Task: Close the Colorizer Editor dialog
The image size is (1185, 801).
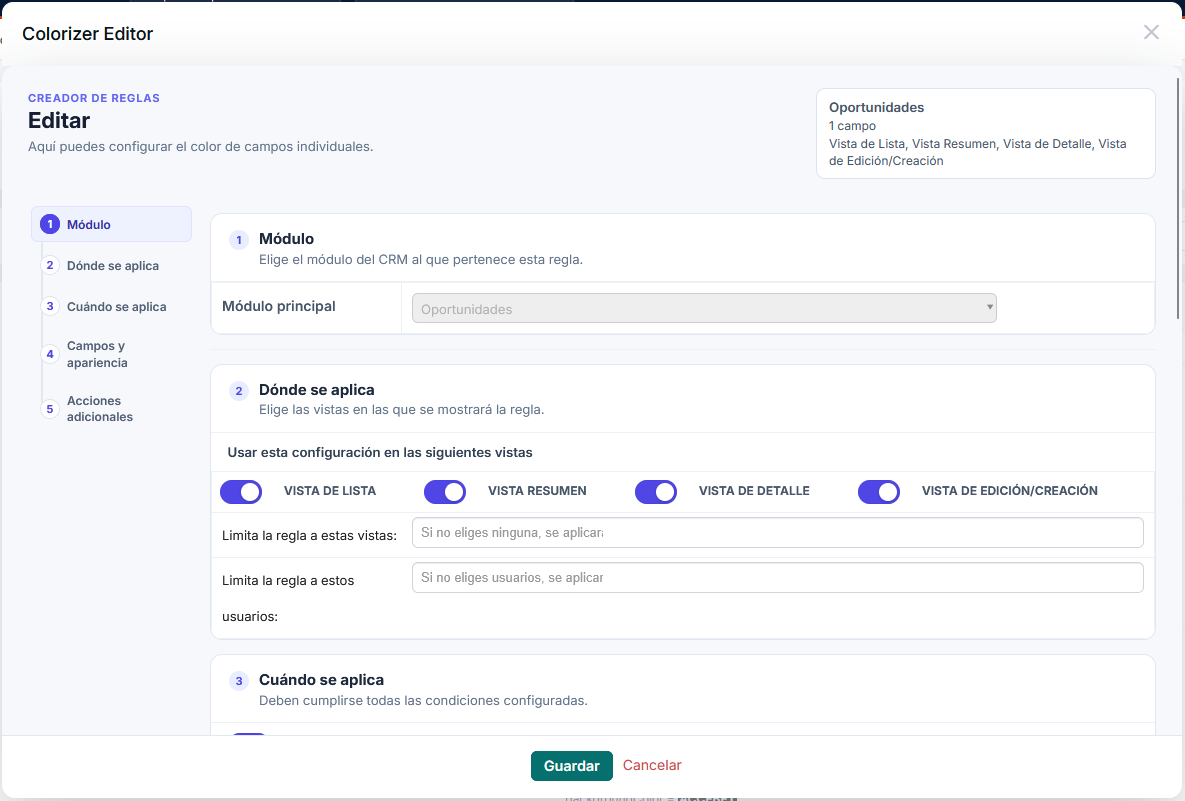Action: (1151, 32)
